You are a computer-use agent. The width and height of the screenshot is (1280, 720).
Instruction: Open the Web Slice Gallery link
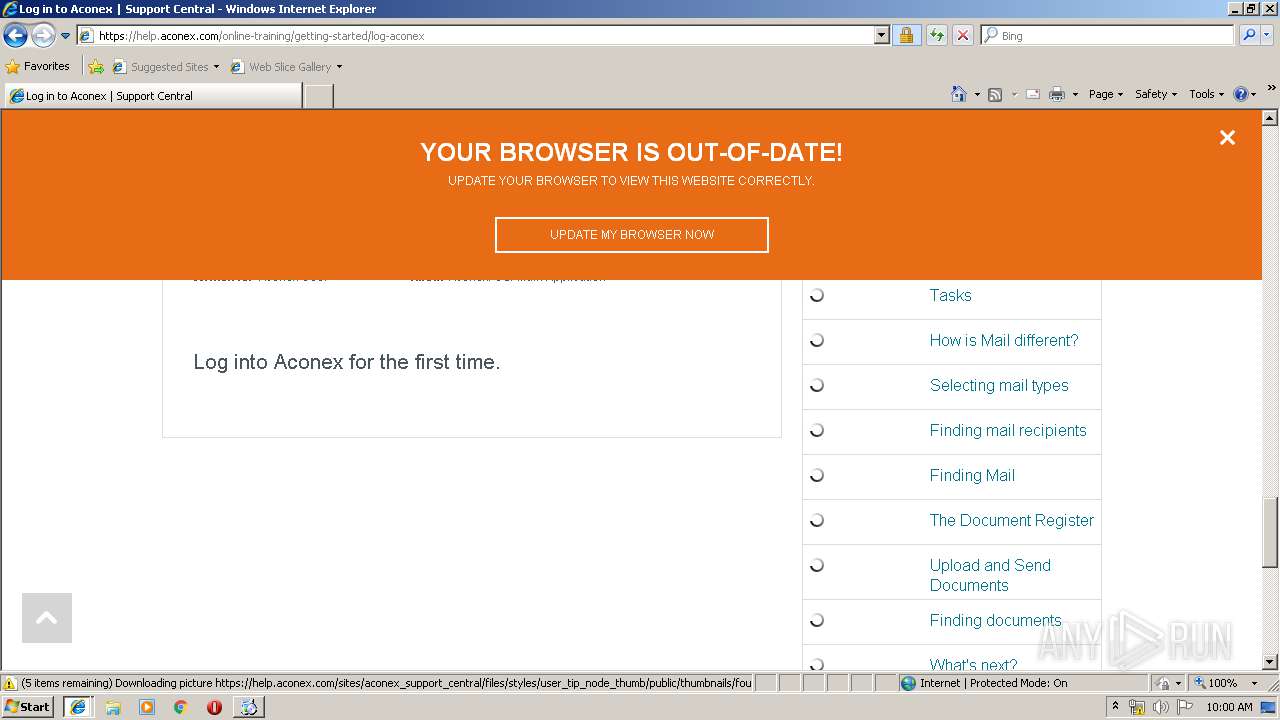point(286,67)
